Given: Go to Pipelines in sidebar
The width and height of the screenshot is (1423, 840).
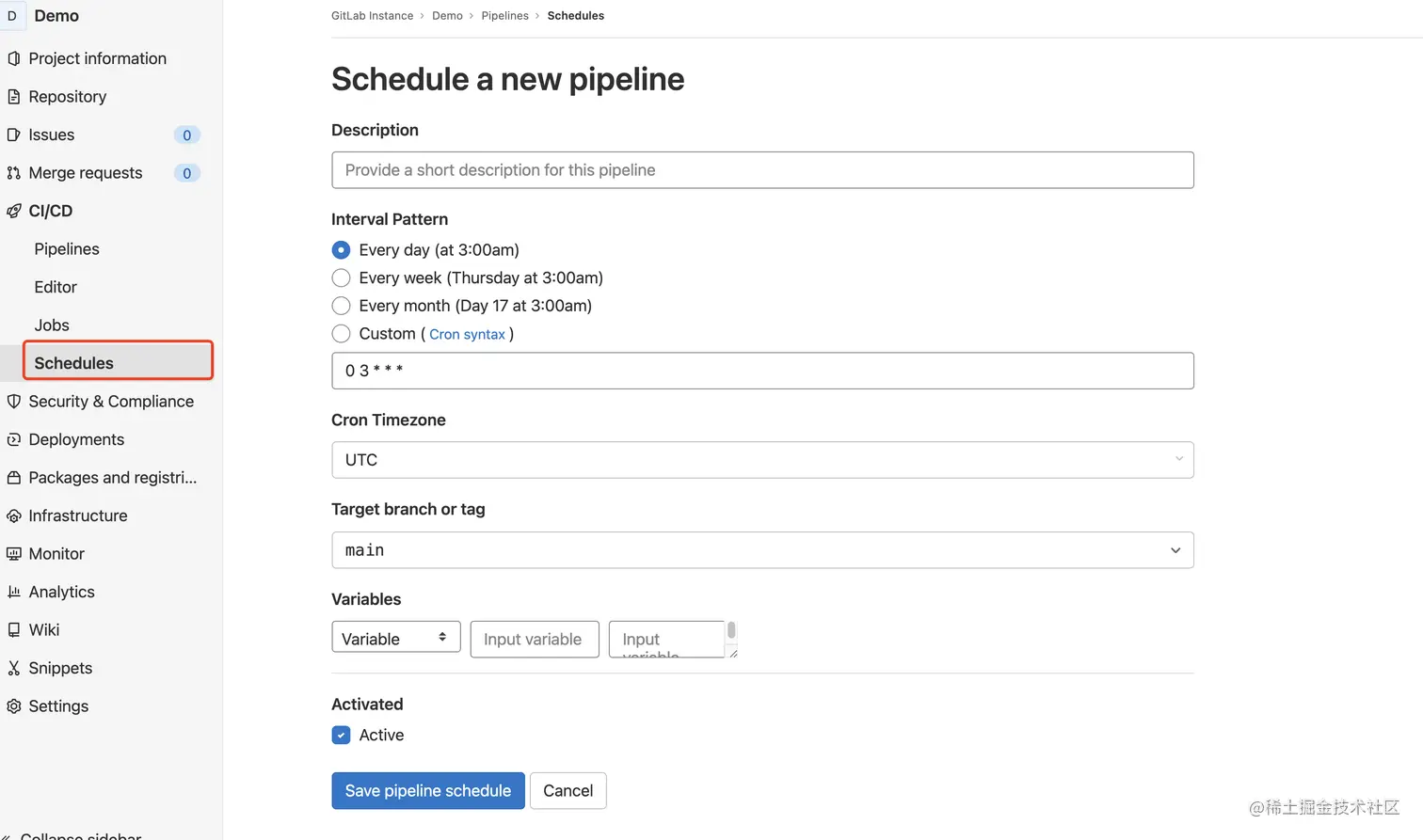Looking at the screenshot, I should [x=67, y=249].
